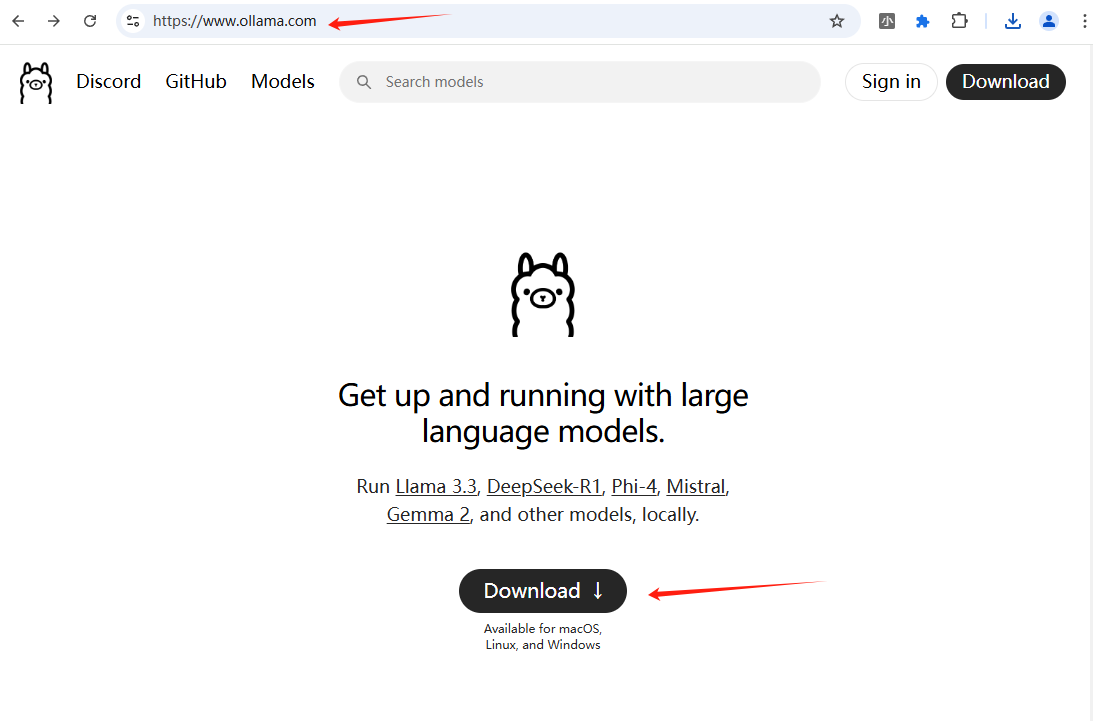Click the address bar URL https://www.ollama.com

pos(235,21)
